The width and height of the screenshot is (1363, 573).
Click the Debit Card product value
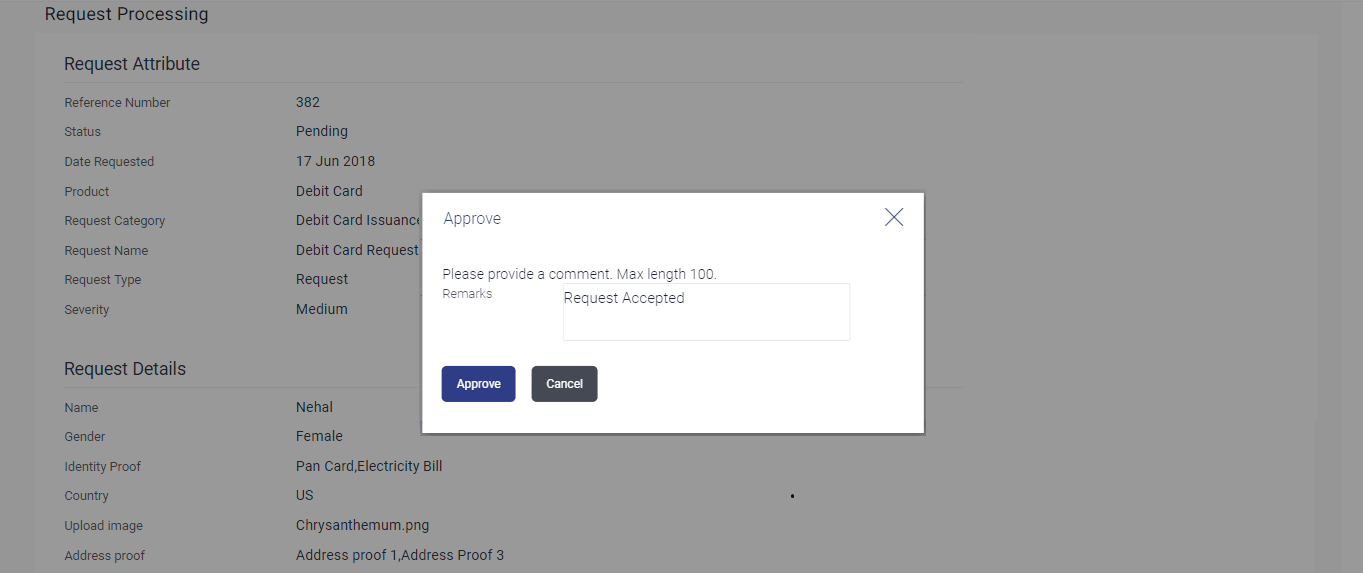coord(329,191)
